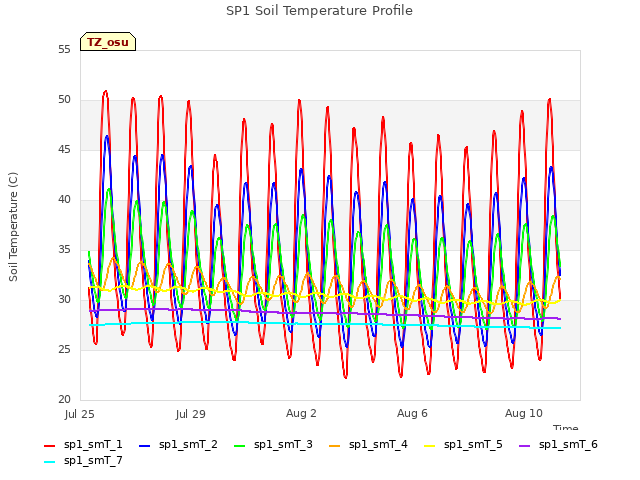This screenshot has height=480, width=640.
Task: Click the Jul 29 x-axis tick label
Action: click(191, 414)
